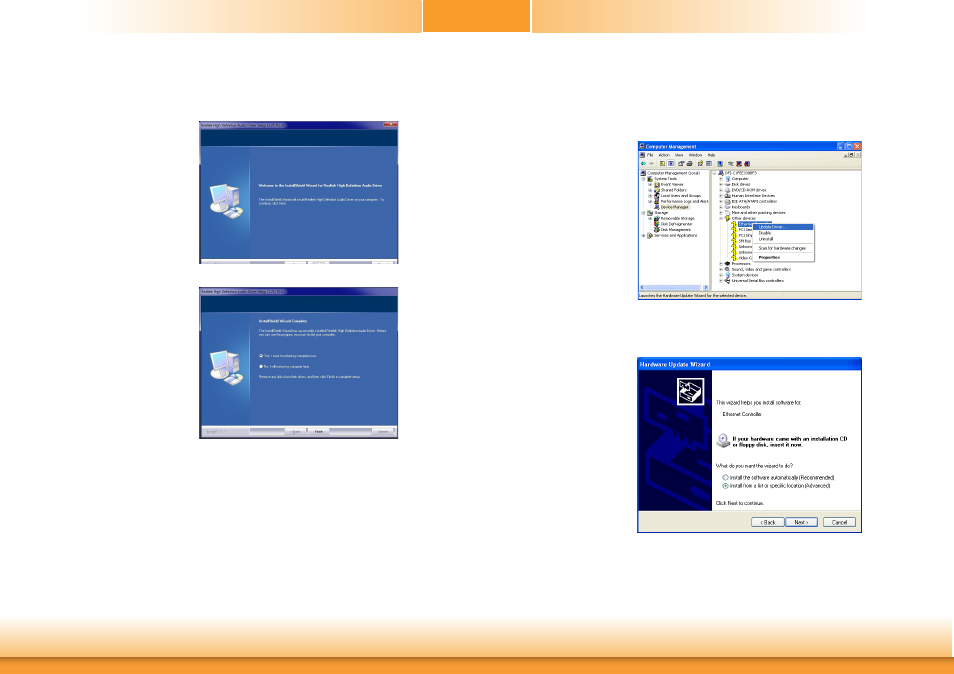Click Back in Hardware Update Wizard
This screenshot has height=674, width=954.
(x=767, y=522)
